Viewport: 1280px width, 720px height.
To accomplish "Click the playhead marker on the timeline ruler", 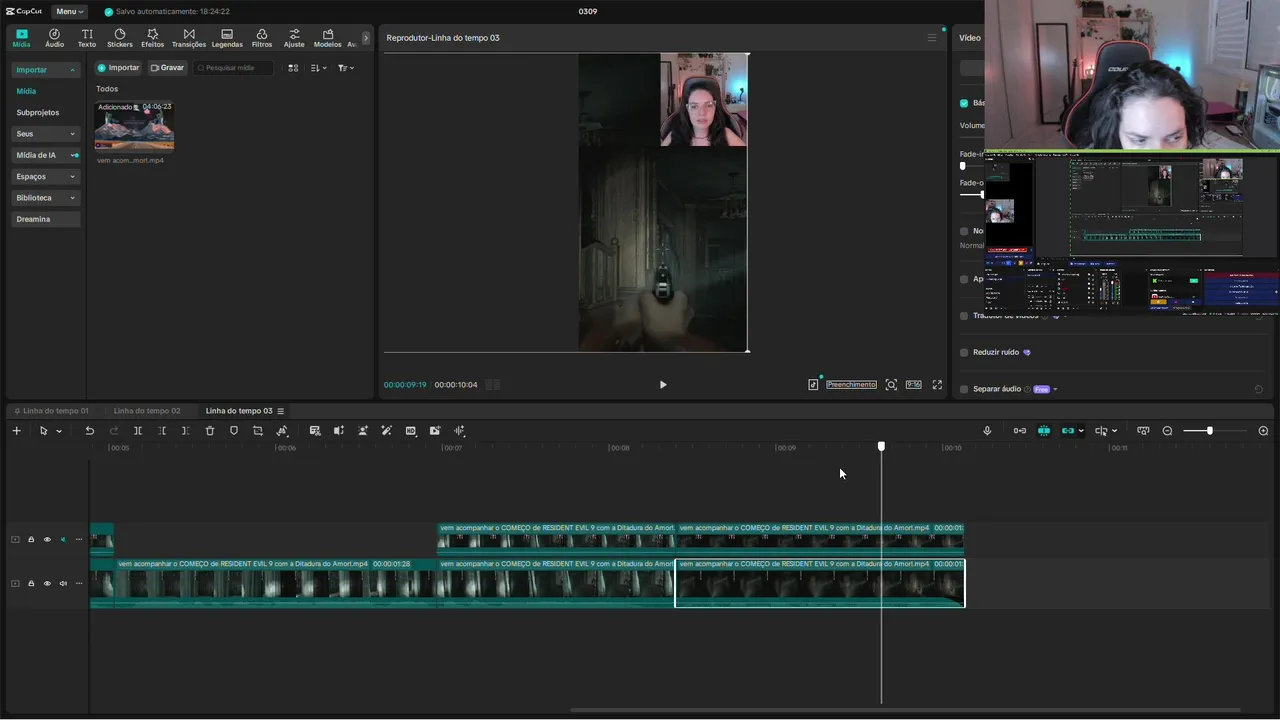I will point(881,446).
